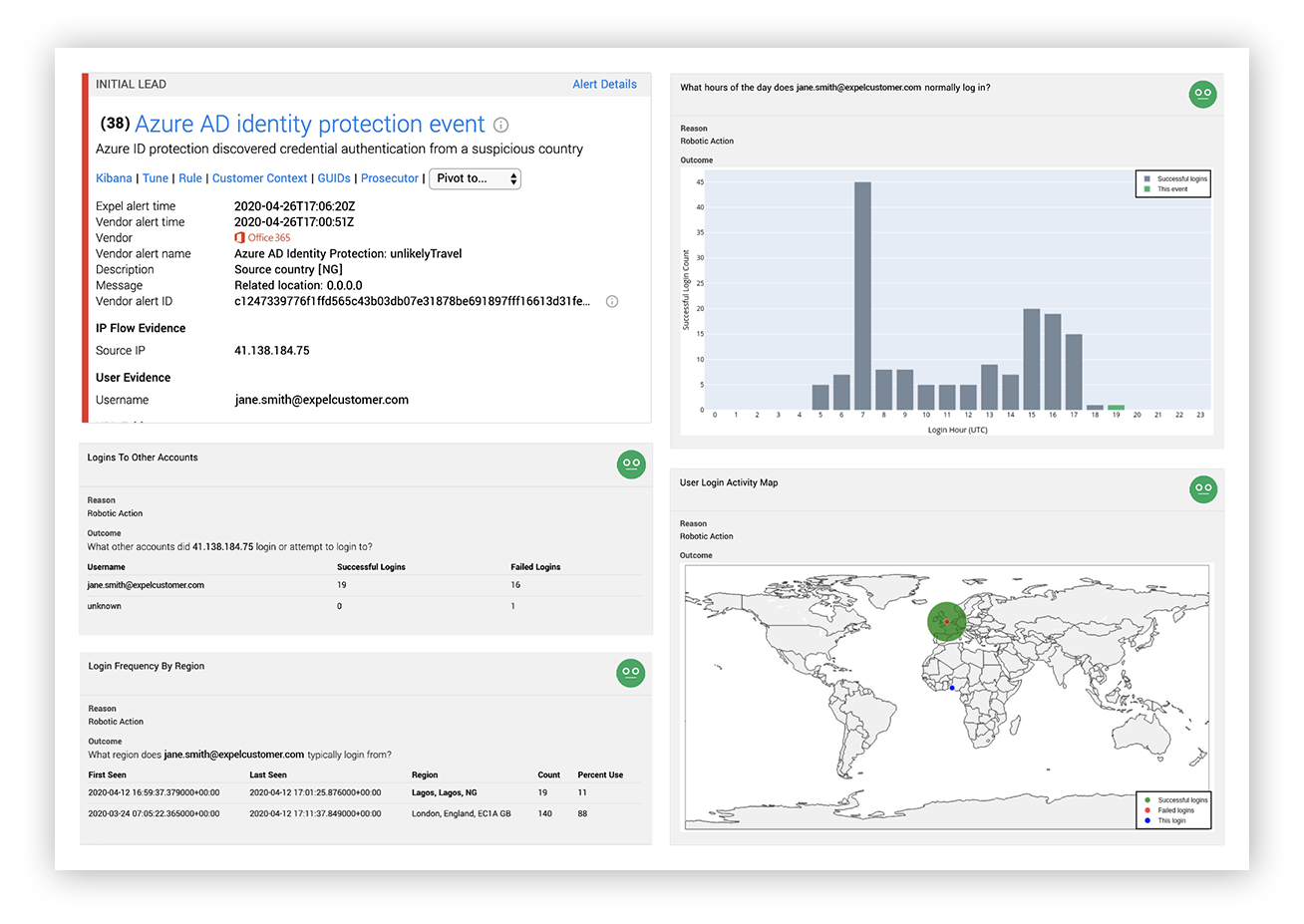Open the Prosecutor link
This screenshot has width=1304, height=924.
390,178
